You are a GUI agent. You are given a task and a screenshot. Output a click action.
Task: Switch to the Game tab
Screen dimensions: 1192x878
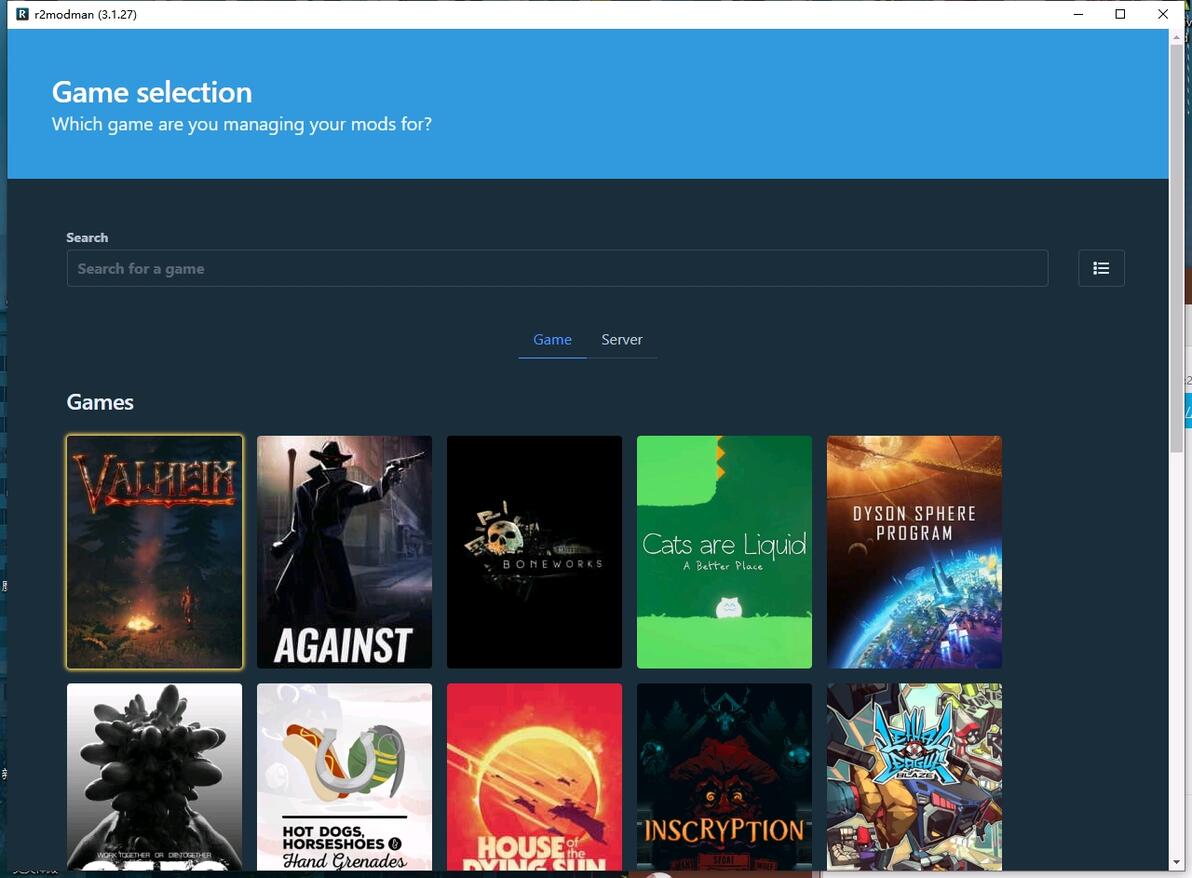pyautogui.click(x=552, y=340)
